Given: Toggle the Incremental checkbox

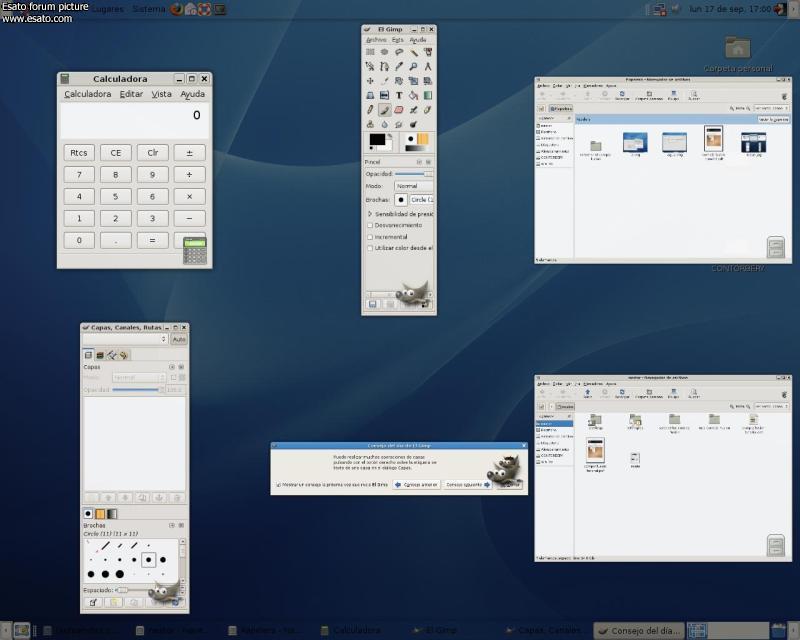Looking at the screenshot, I should (x=370, y=237).
